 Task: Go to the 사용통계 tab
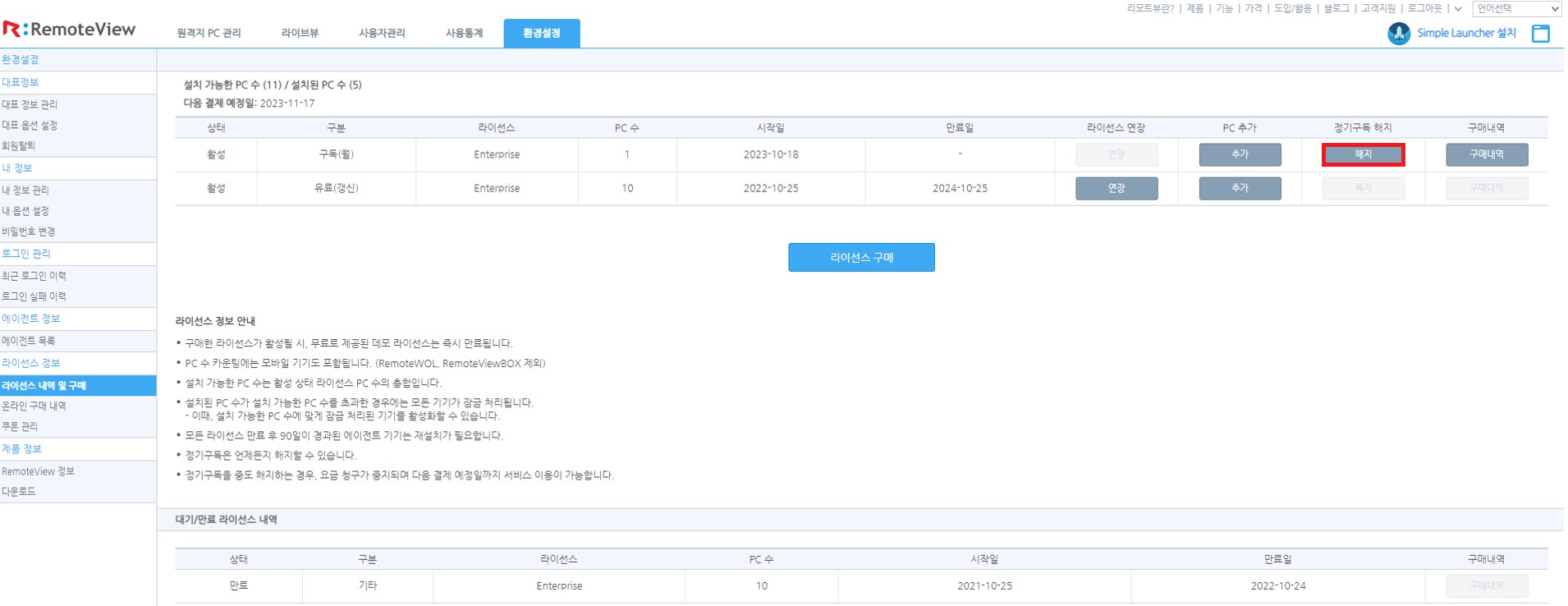pyautogui.click(x=464, y=34)
